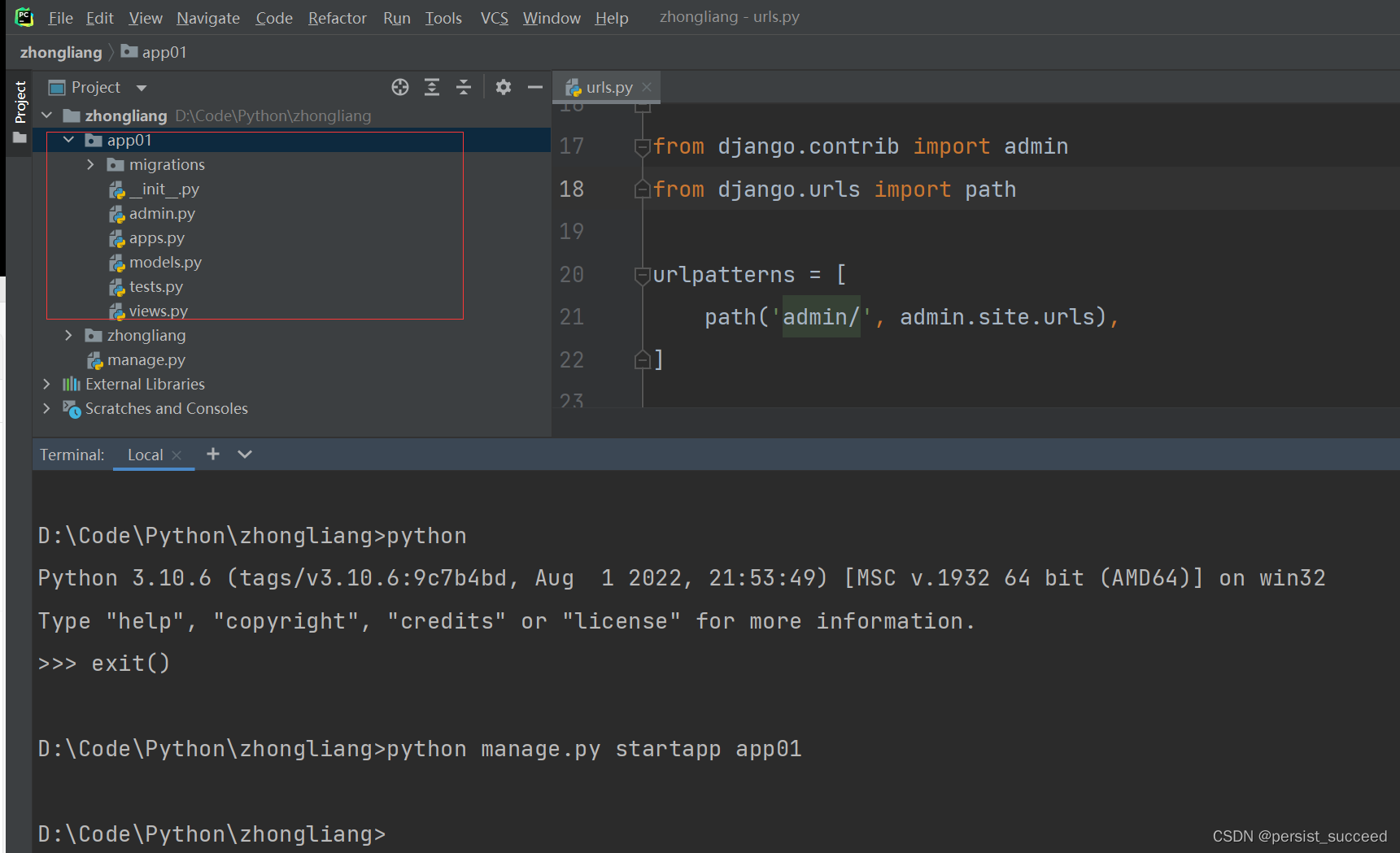Screen dimensions: 1400x853
Task: Expand the migrations folder
Action: [x=89, y=164]
